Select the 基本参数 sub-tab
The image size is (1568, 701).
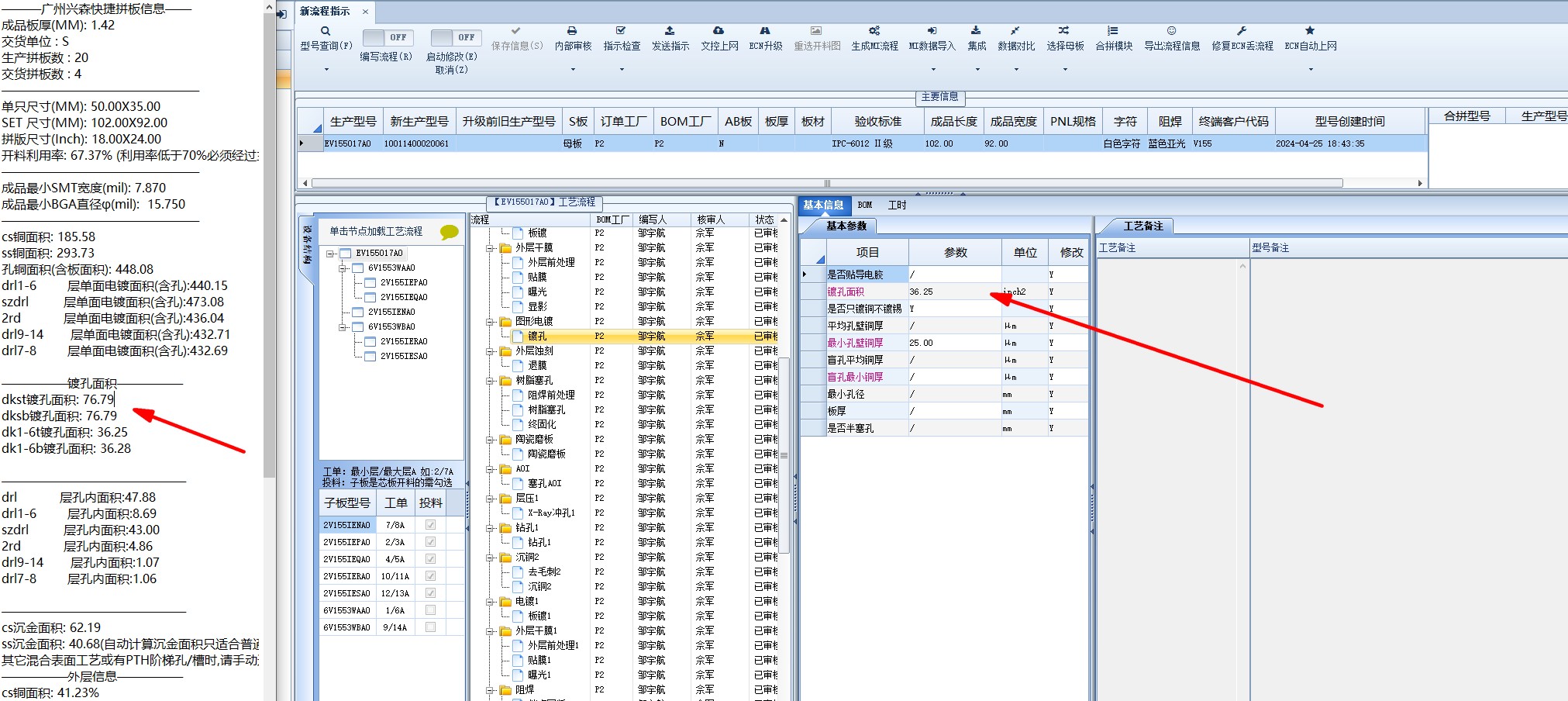846,226
